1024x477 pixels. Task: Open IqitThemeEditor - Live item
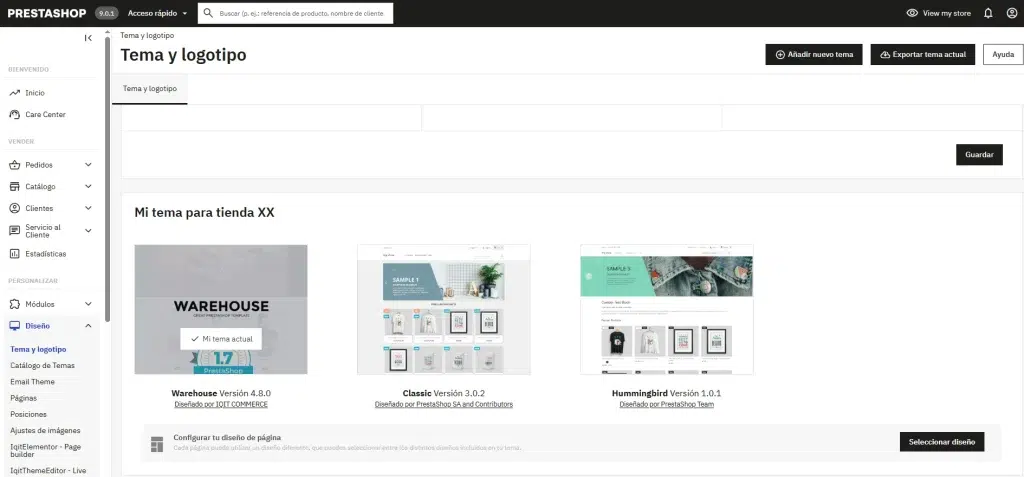48,470
